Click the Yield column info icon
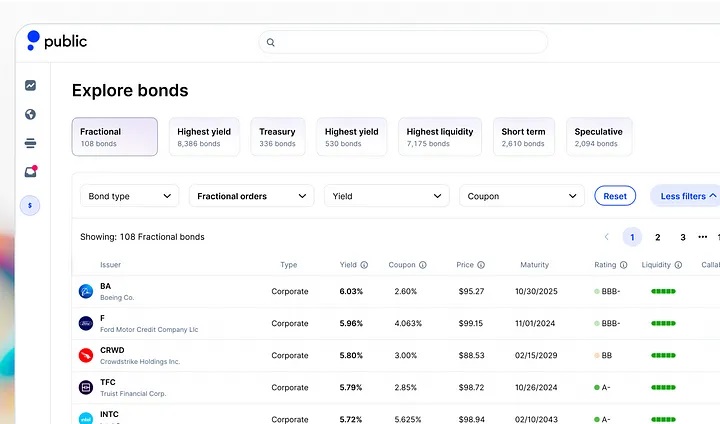720x424 pixels. tap(364, 265)
